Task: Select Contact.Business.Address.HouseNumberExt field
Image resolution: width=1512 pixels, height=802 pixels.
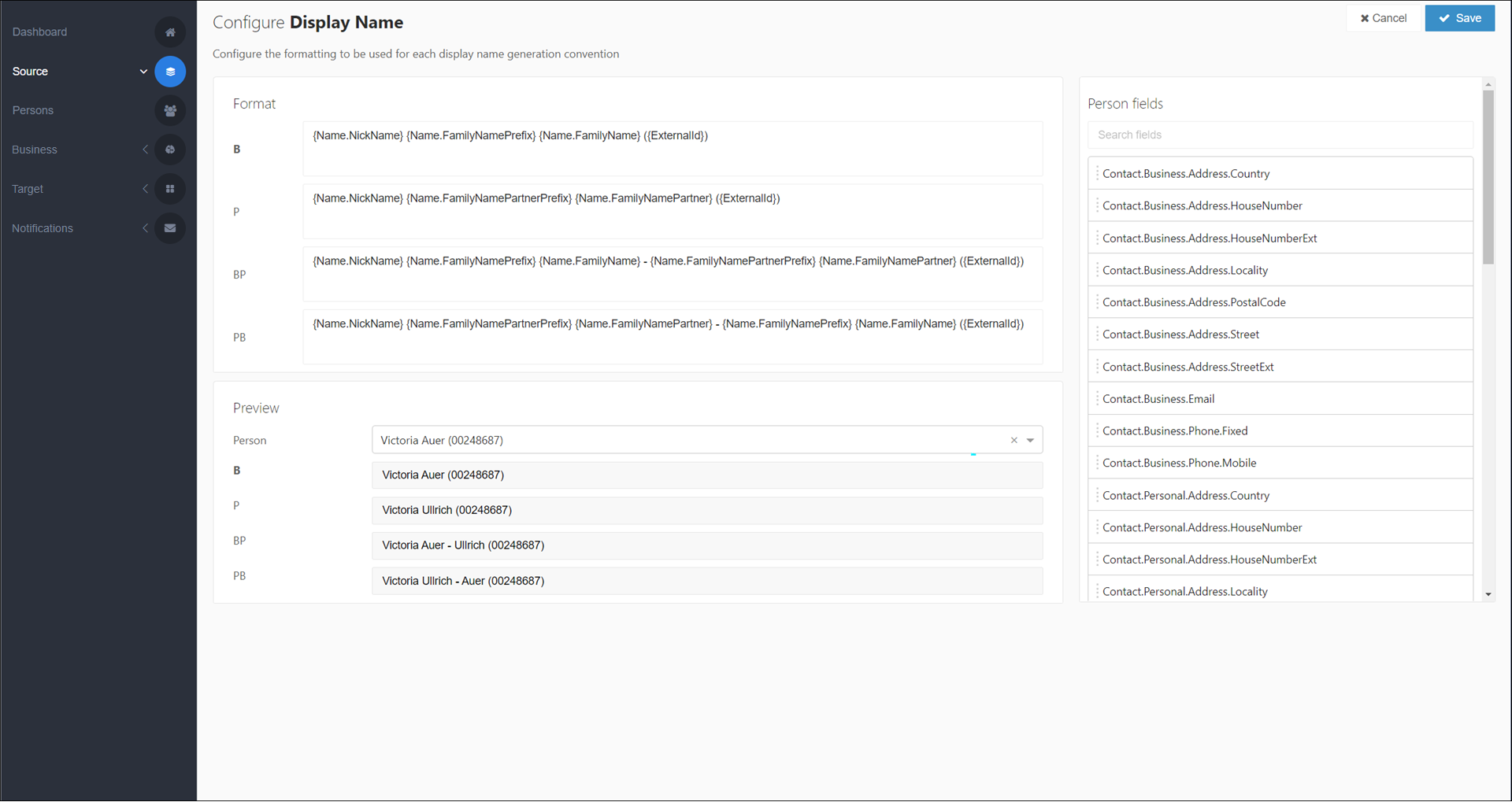Action: [1280, 238]
